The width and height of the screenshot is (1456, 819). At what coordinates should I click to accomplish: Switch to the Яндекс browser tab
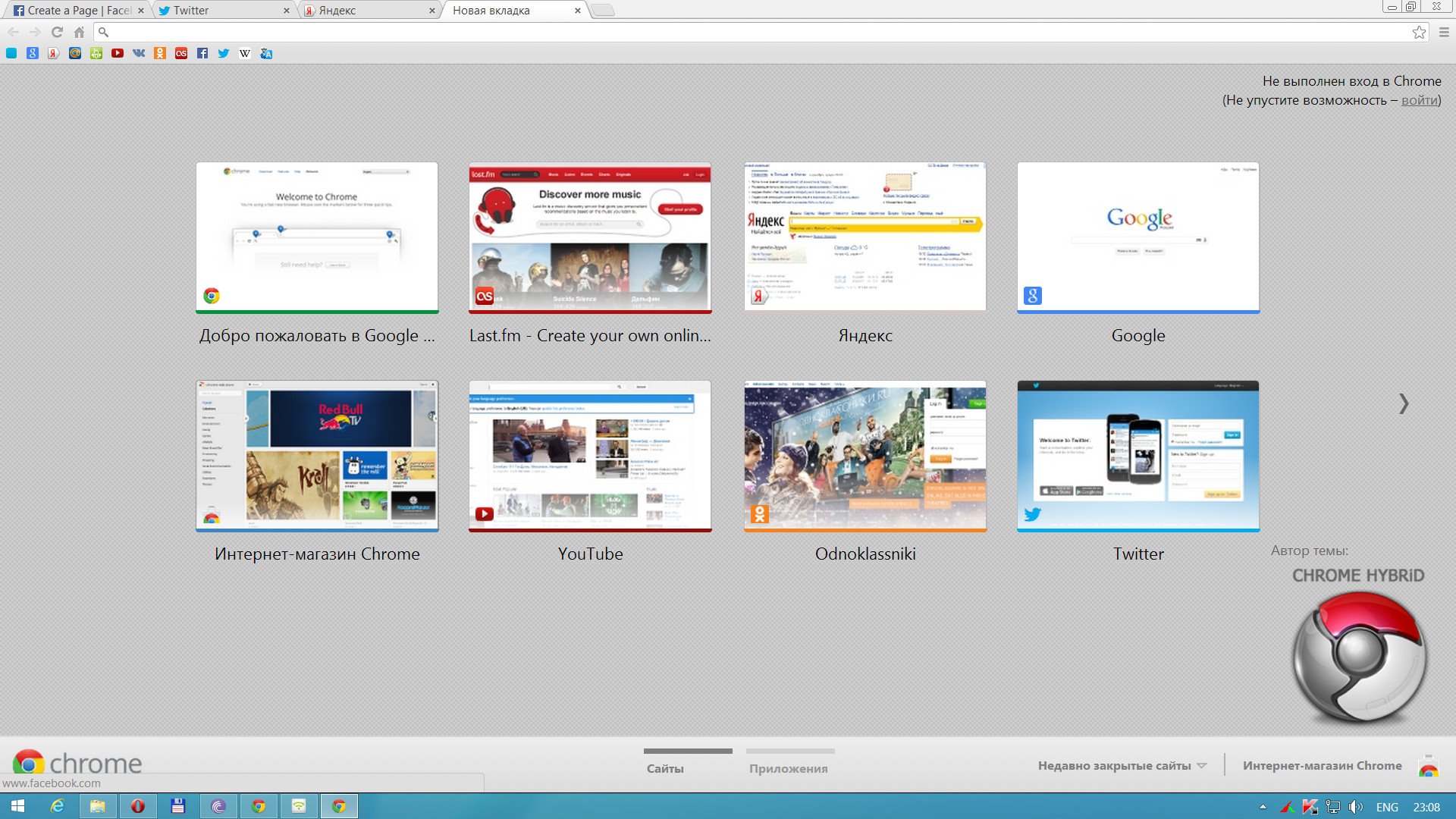(x=369, y=11)
